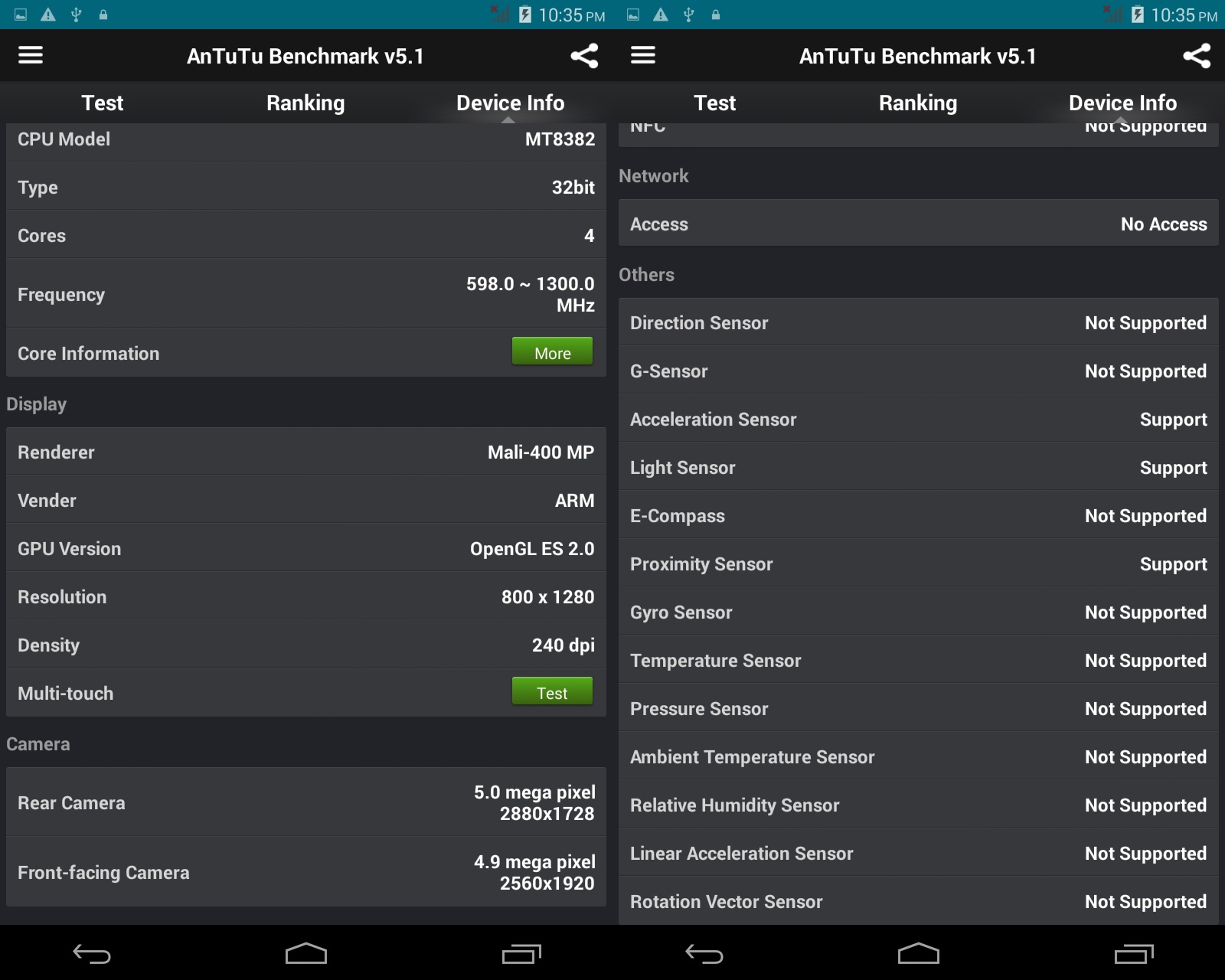Image resolution: width=1225 pixels, height=980 pixels.
Task: Select CPU Model MT8382 row
Action: pos(306,141)
